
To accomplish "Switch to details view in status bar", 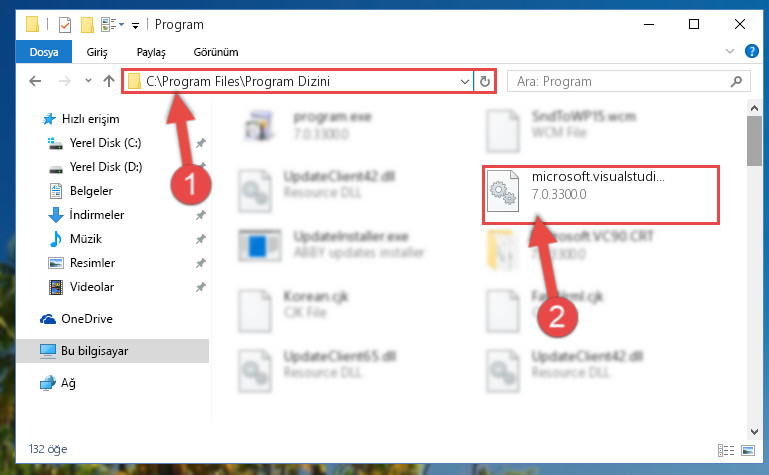I will point(726,450).
